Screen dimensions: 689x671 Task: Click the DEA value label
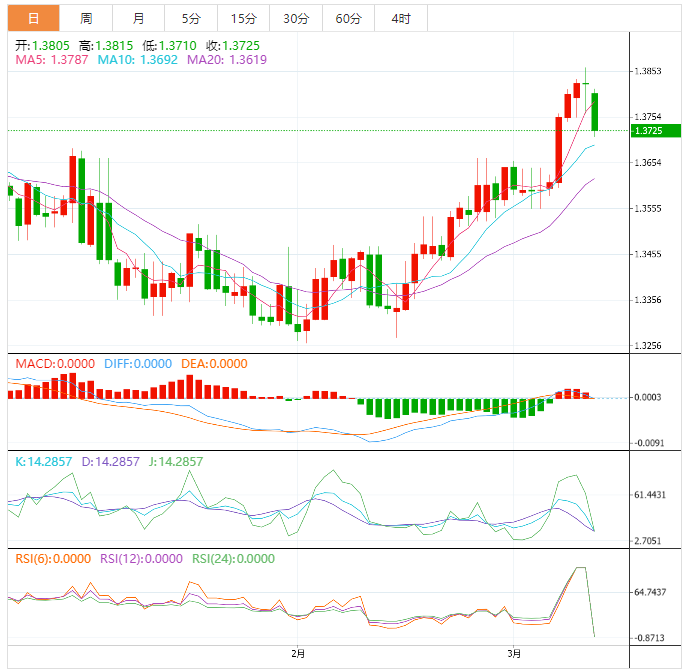point(213,364)
